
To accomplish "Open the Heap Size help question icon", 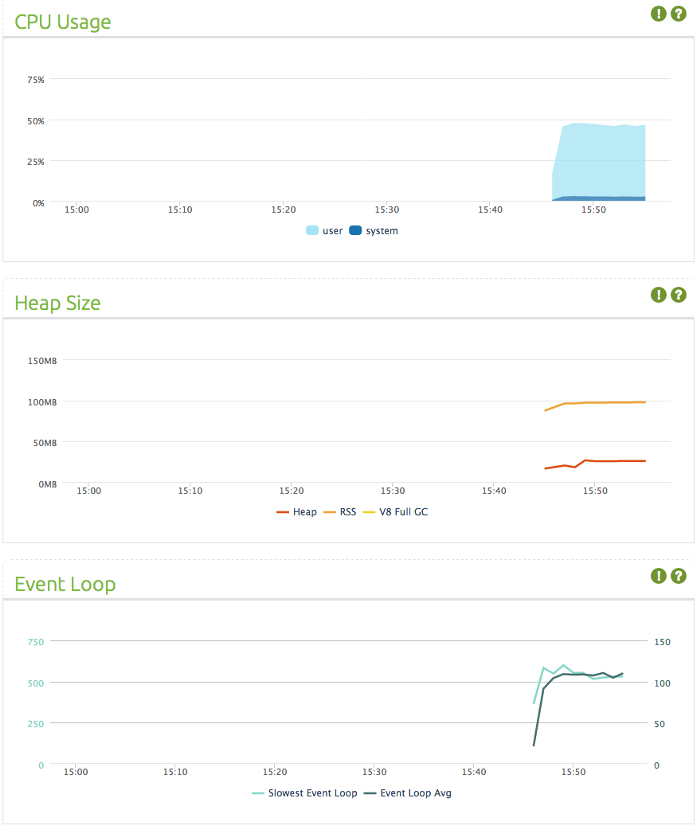I will (678, 295).
